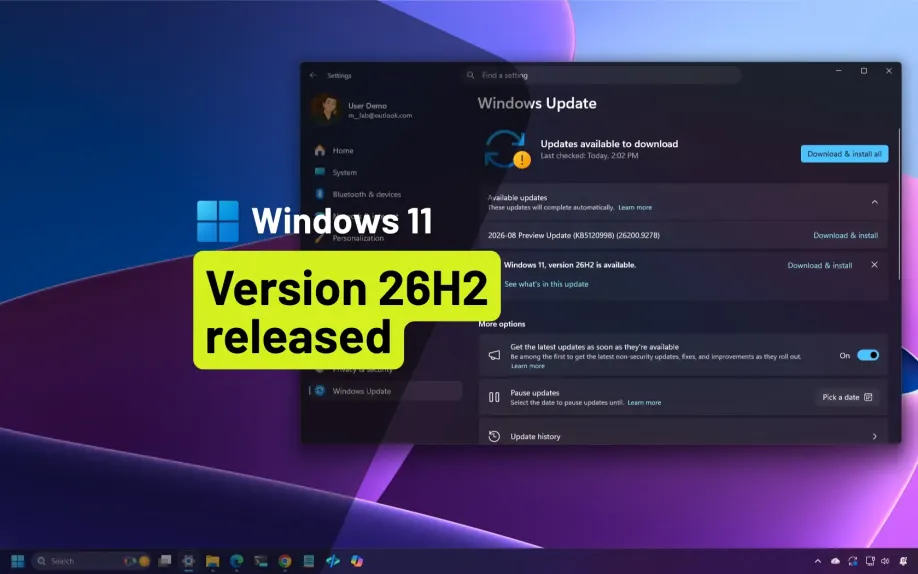Open File Explorer from the taskbar

[213, 561]
